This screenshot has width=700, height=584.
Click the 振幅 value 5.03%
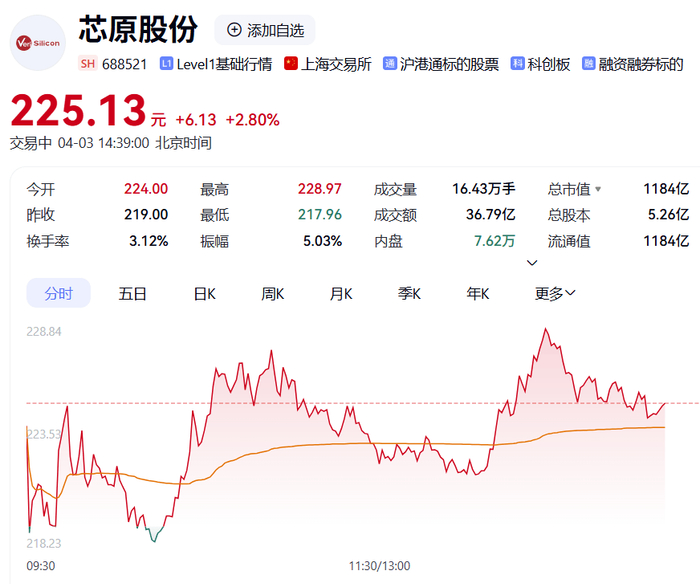pos(322,241)
